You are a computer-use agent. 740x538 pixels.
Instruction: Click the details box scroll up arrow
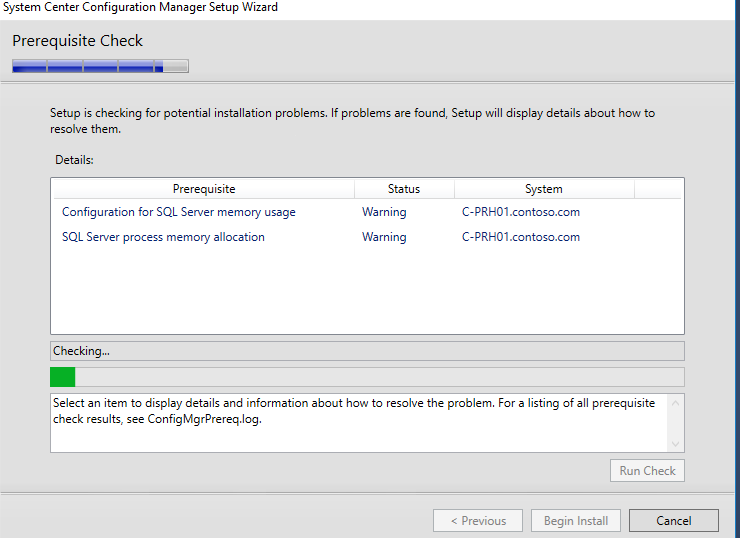[x=675, y=403]
